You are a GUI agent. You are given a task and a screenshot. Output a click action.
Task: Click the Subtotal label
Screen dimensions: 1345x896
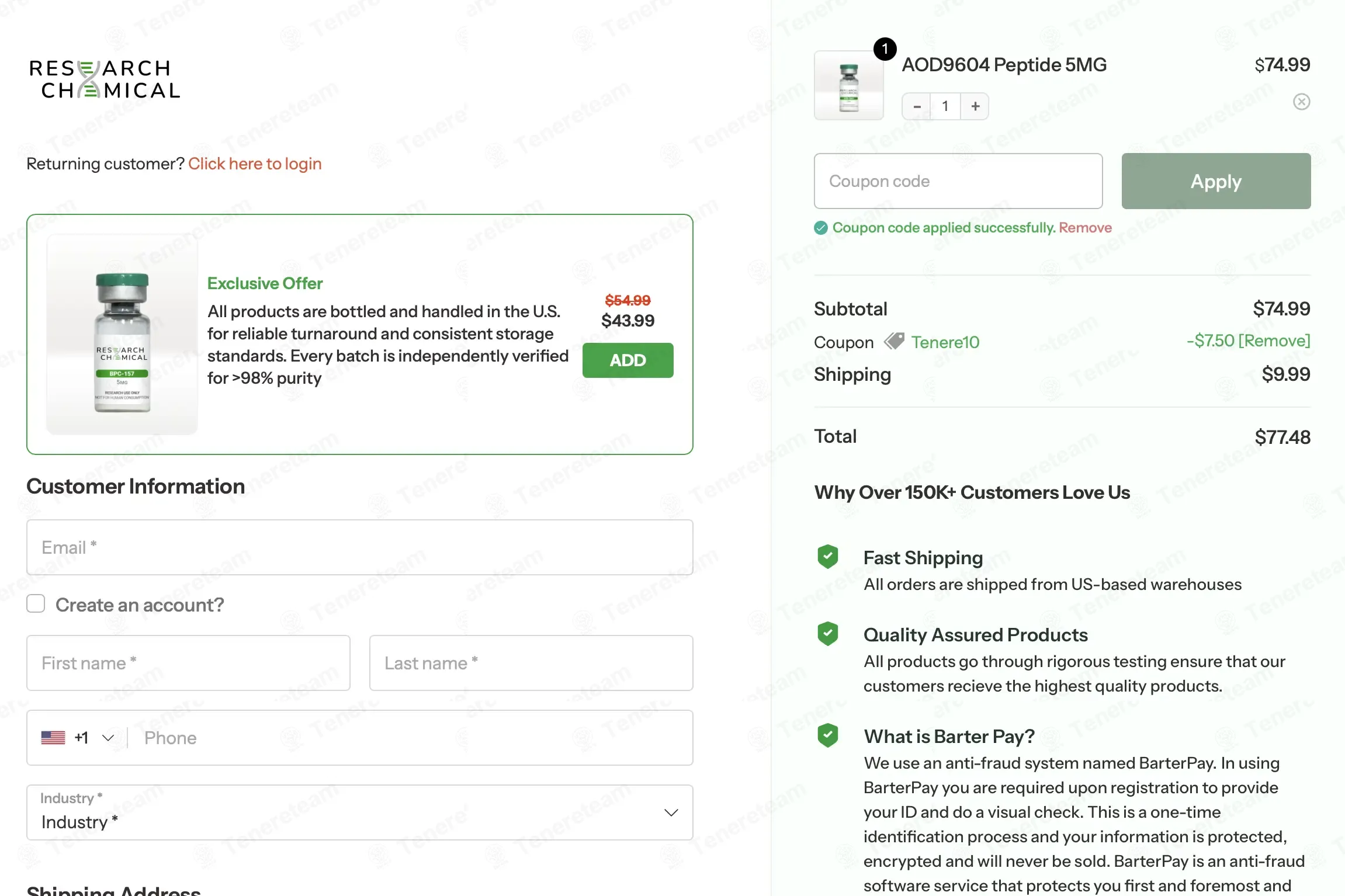pos(851,309)
